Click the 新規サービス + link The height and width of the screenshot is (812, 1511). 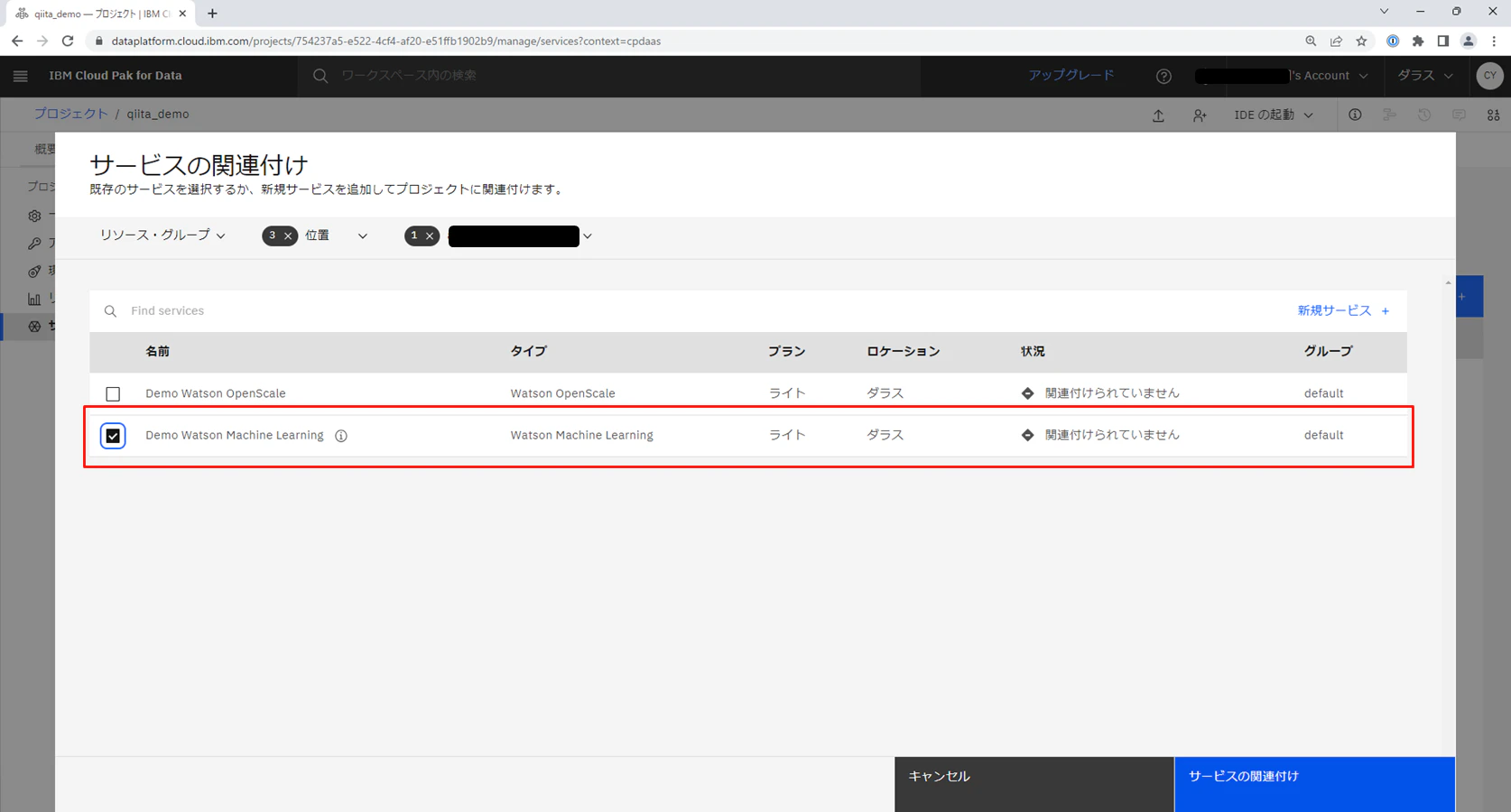(x=1343, y=310)
